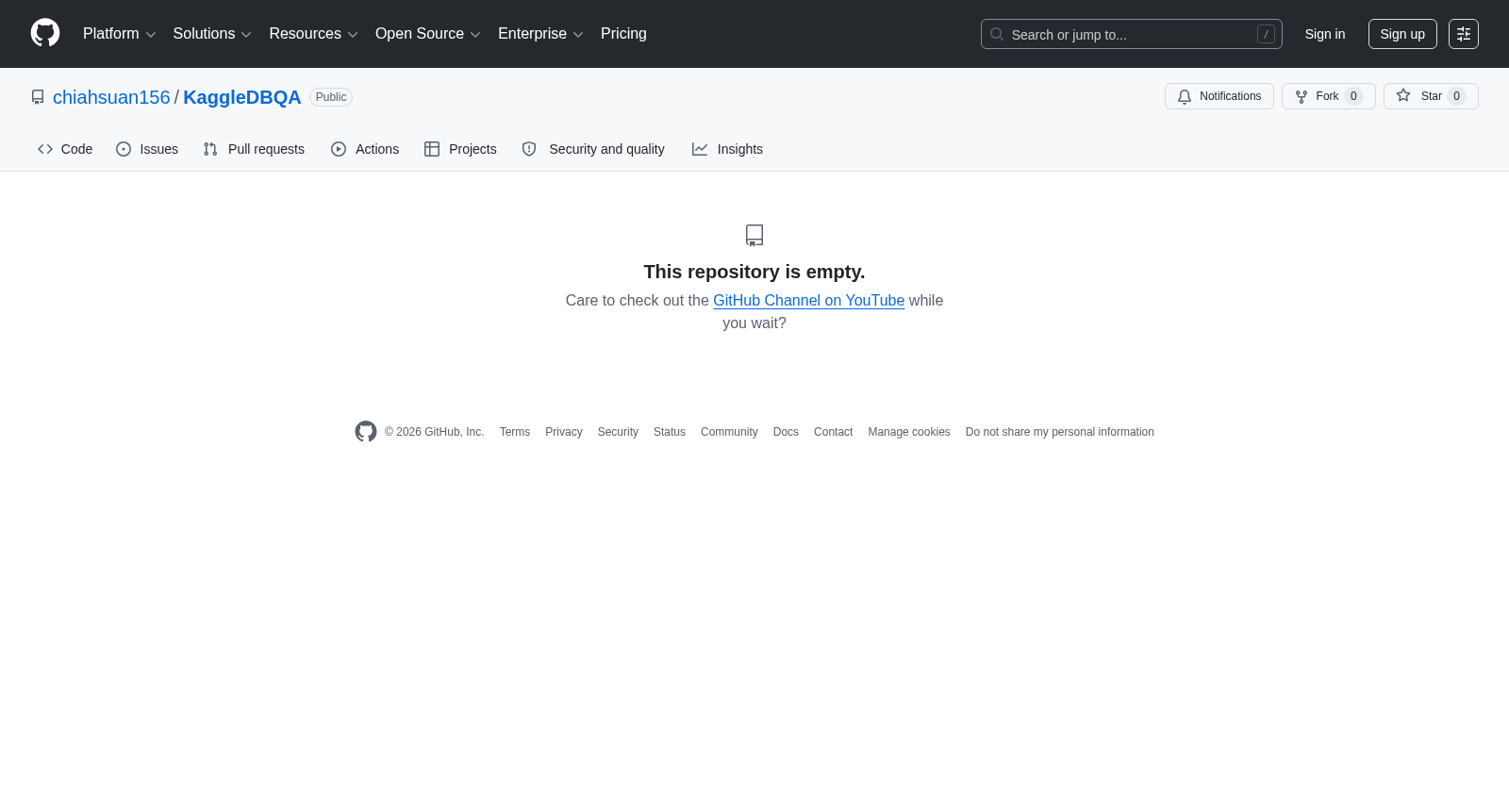1509x812 pixels.
Task: Open the Pull requests tab
Action: pyautogui.click(x=254, y=149)
